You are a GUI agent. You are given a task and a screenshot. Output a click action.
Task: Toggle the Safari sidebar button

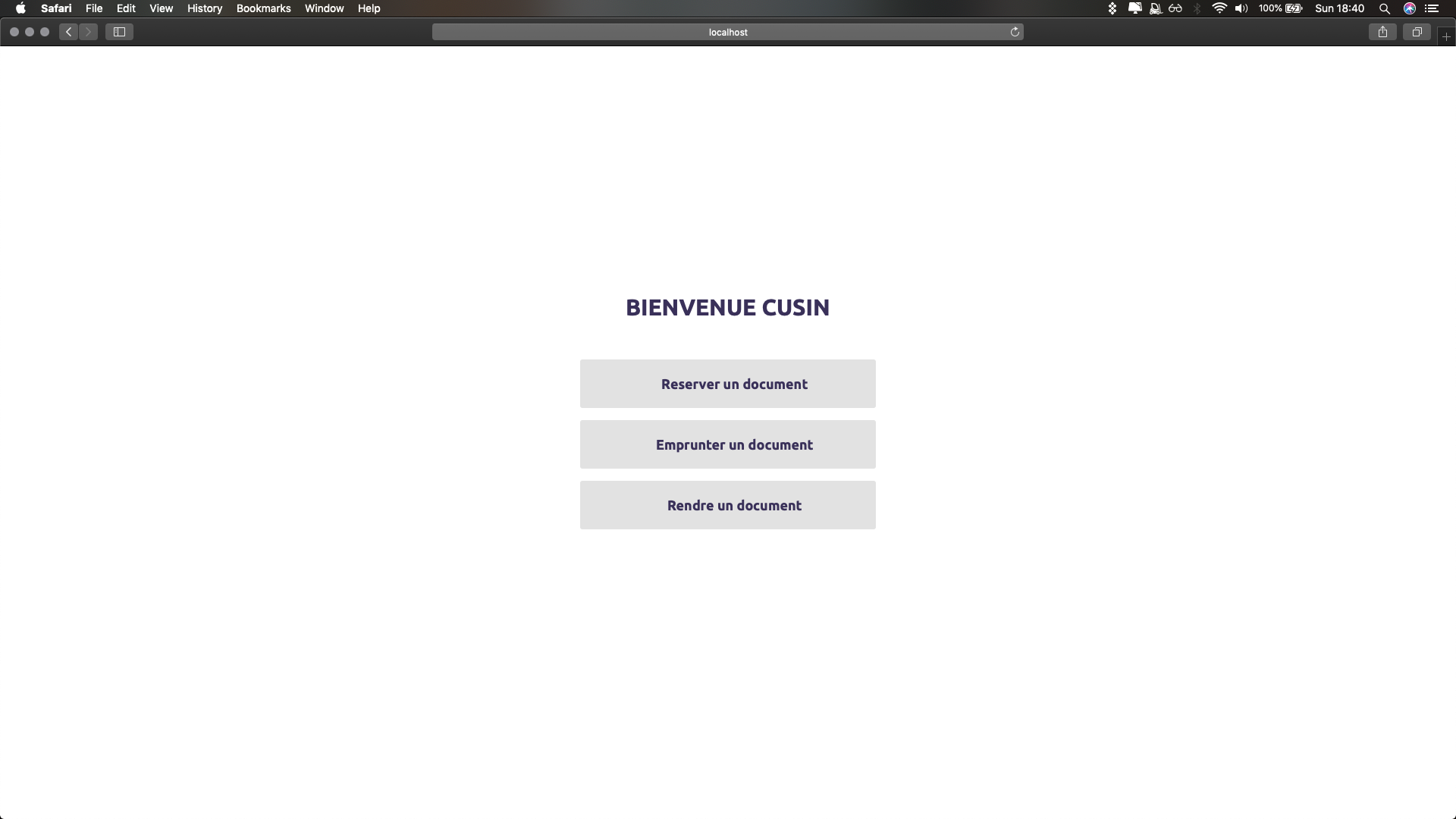coord(119,32)
